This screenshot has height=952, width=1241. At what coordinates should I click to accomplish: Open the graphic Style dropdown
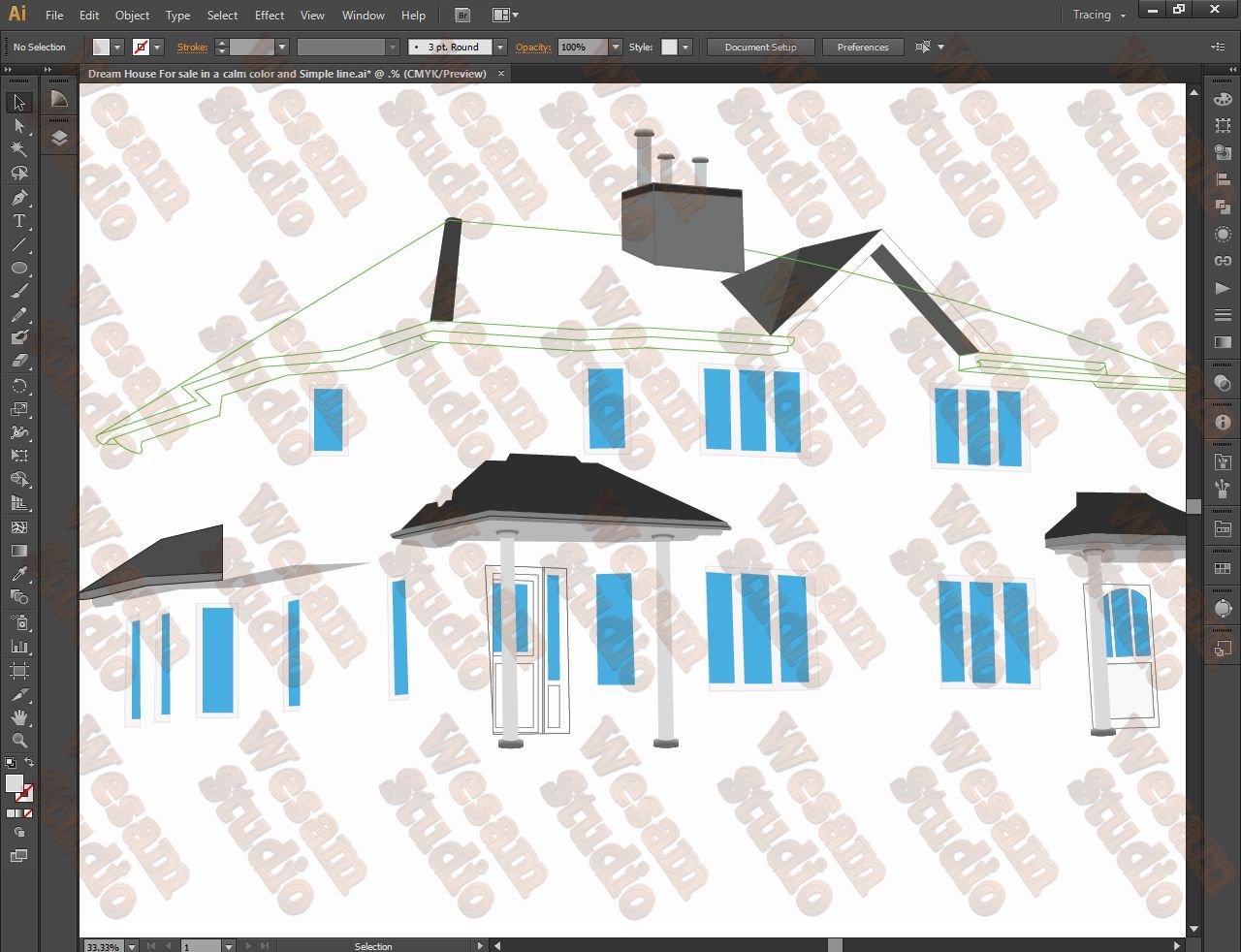685,47
